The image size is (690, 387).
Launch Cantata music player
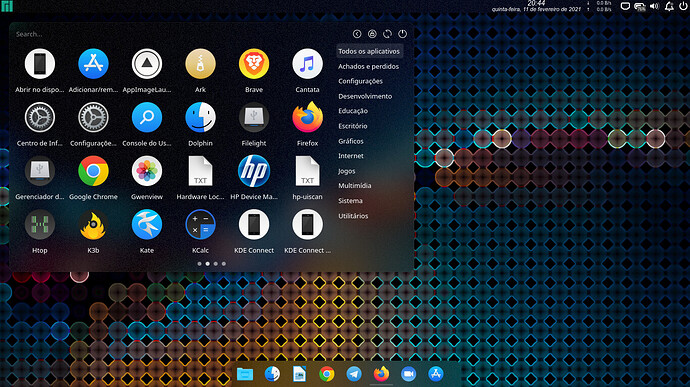(x=307, y=64)
